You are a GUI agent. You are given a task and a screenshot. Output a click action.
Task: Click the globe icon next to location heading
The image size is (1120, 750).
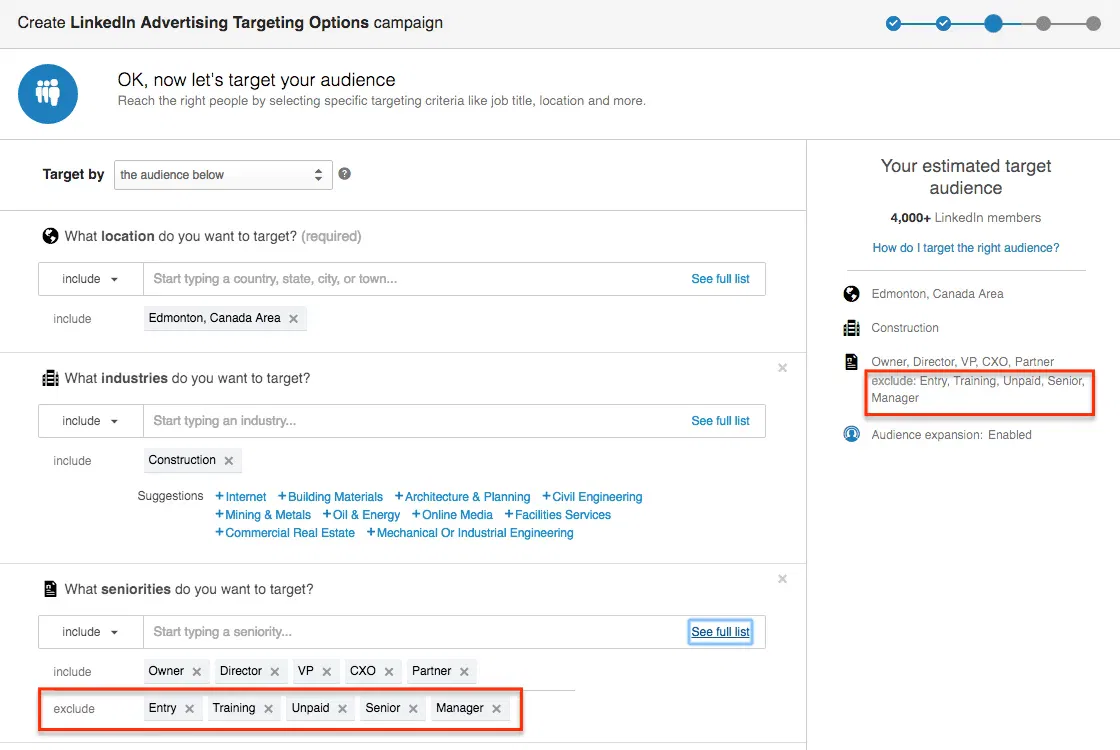(51, 236)
